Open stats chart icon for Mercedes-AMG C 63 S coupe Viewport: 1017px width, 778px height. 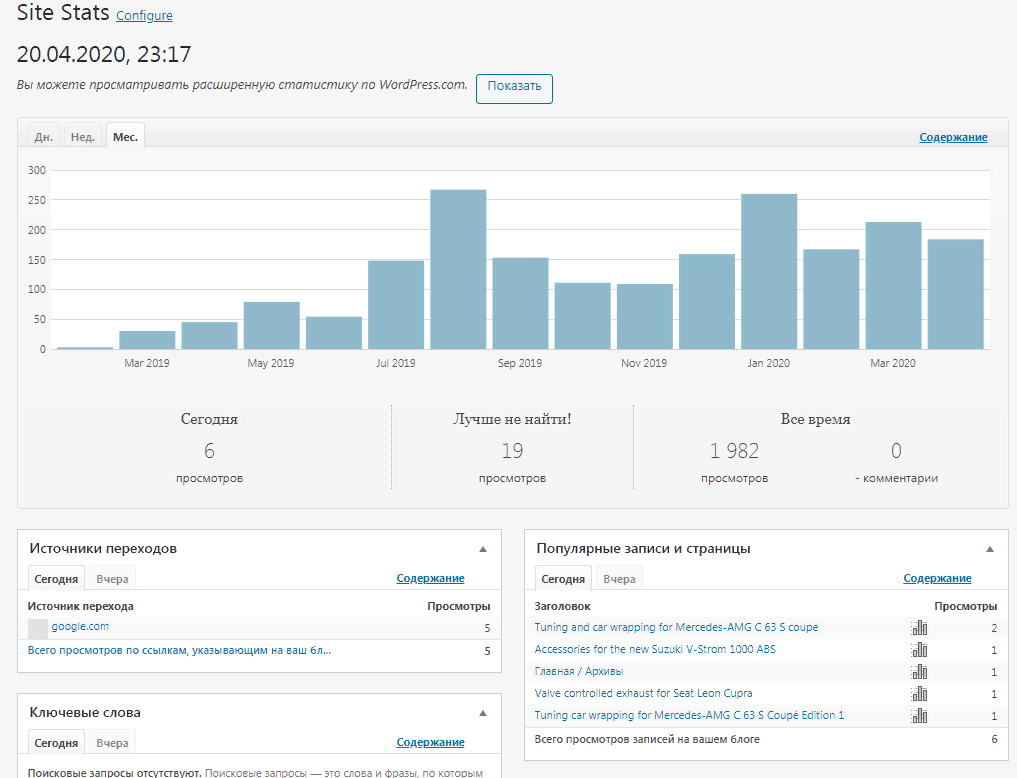(919, 628)
